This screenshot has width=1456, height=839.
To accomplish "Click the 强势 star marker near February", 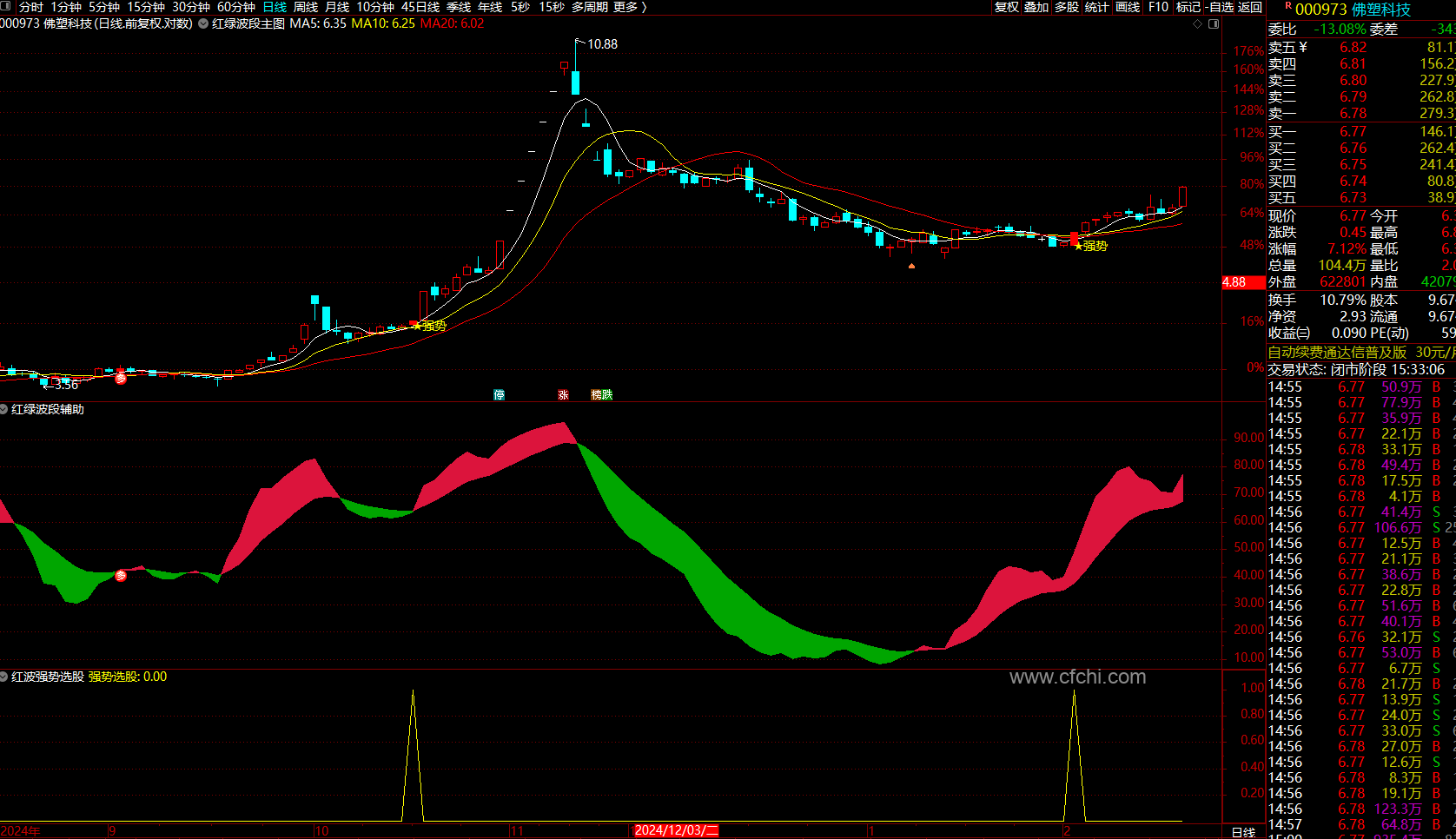I will [1090, 246].
